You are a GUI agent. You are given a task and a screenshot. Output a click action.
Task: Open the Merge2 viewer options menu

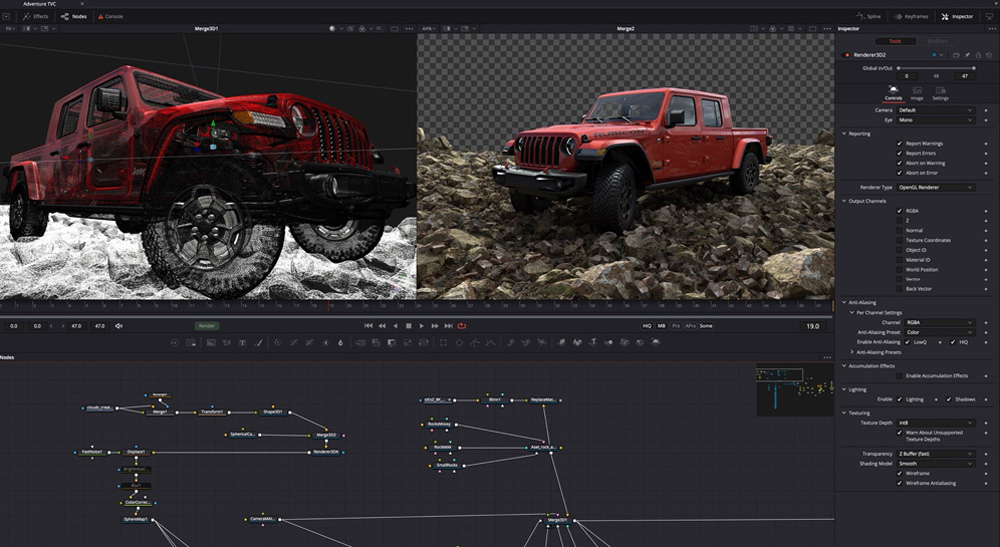827,29
